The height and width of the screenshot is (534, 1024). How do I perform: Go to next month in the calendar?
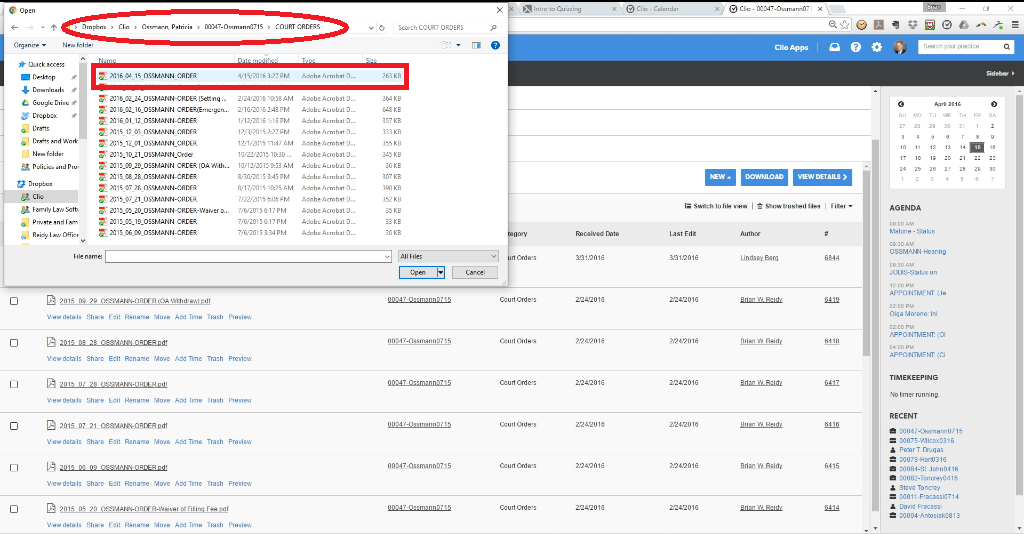993,104
